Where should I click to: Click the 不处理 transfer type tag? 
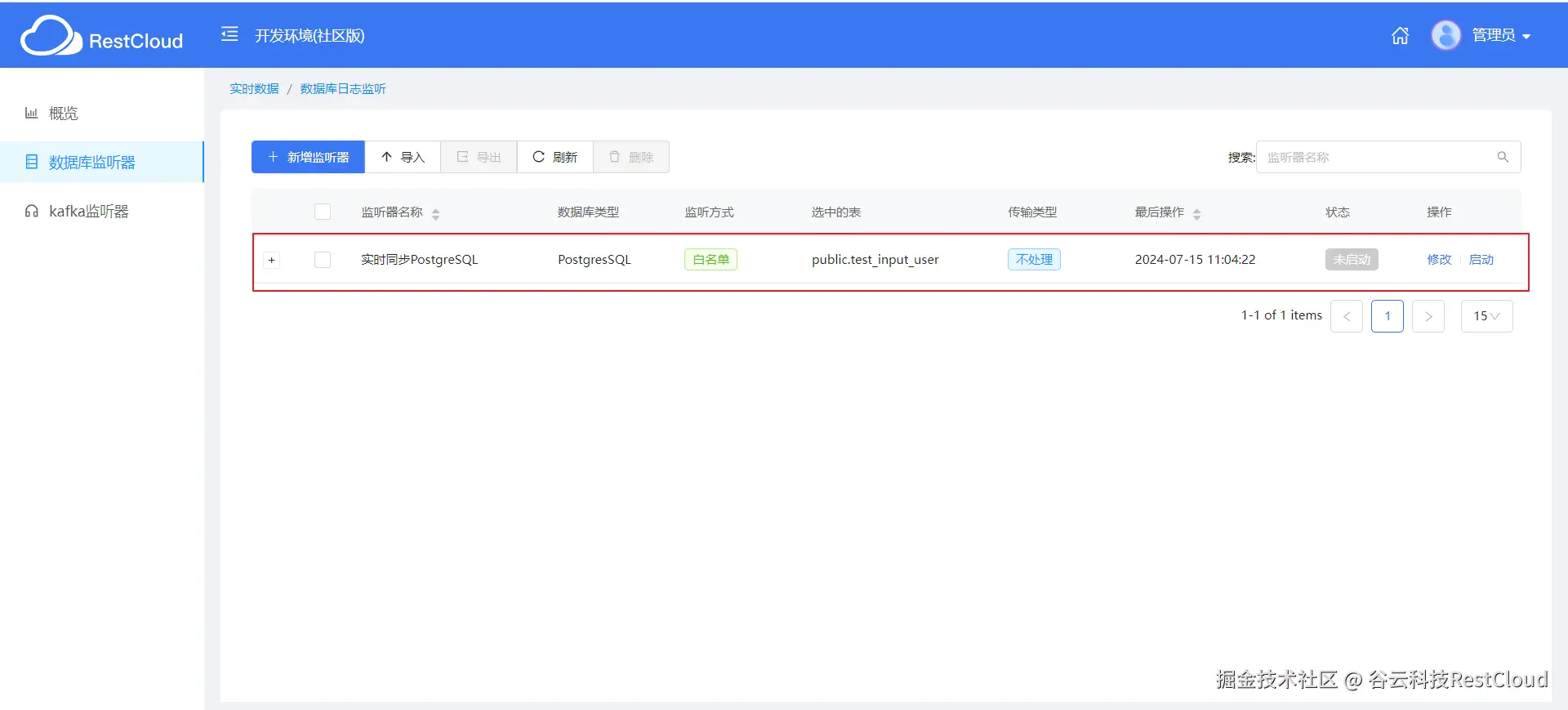tap(1034, 260)
